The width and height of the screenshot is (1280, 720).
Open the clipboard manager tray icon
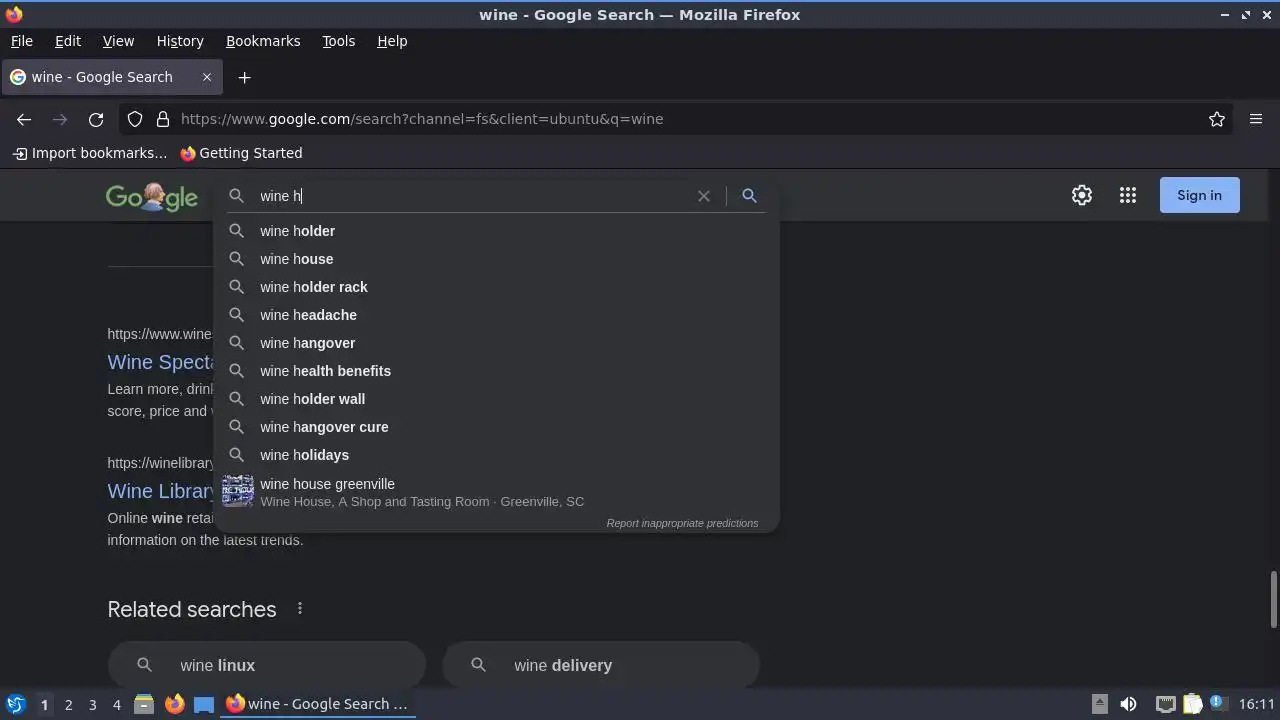pos(1192,704)
